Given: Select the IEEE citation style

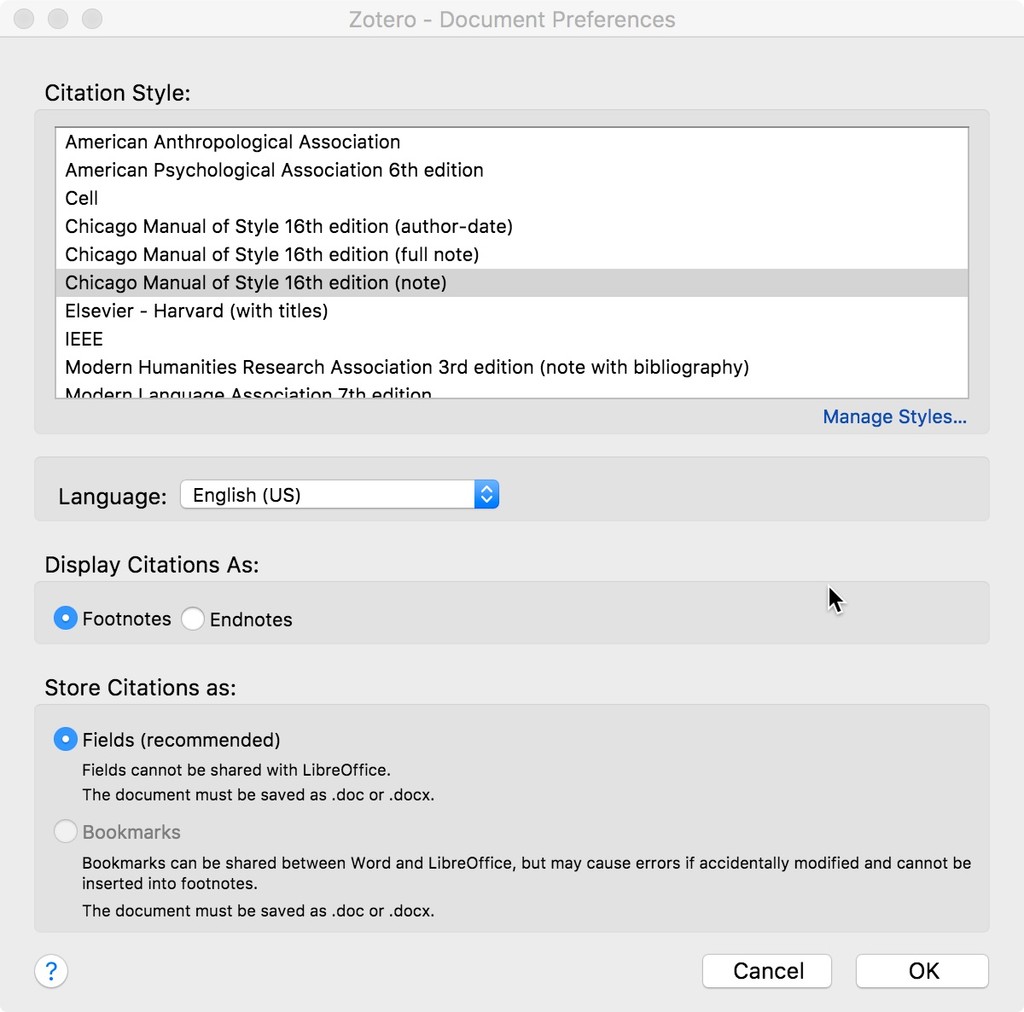Looking at the screenshot, I should (83, 339).
